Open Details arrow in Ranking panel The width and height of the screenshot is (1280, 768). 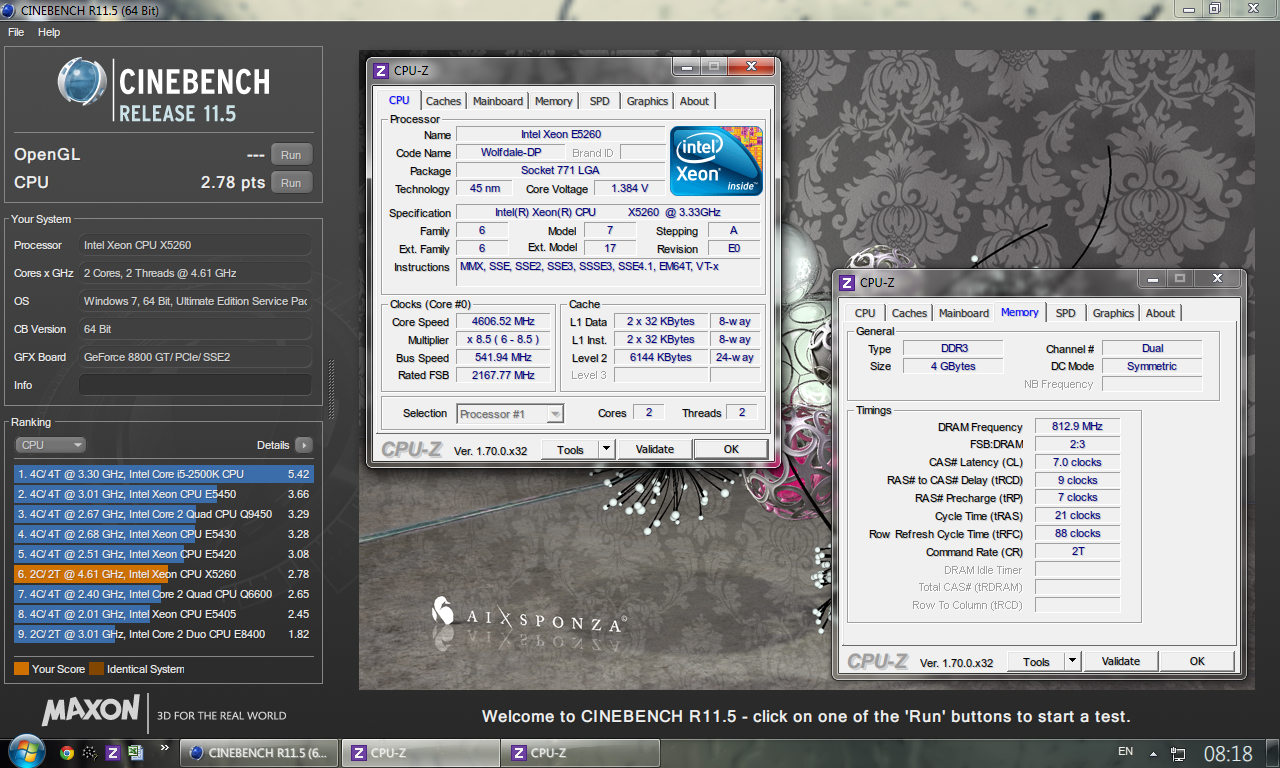tap(303, 445)
